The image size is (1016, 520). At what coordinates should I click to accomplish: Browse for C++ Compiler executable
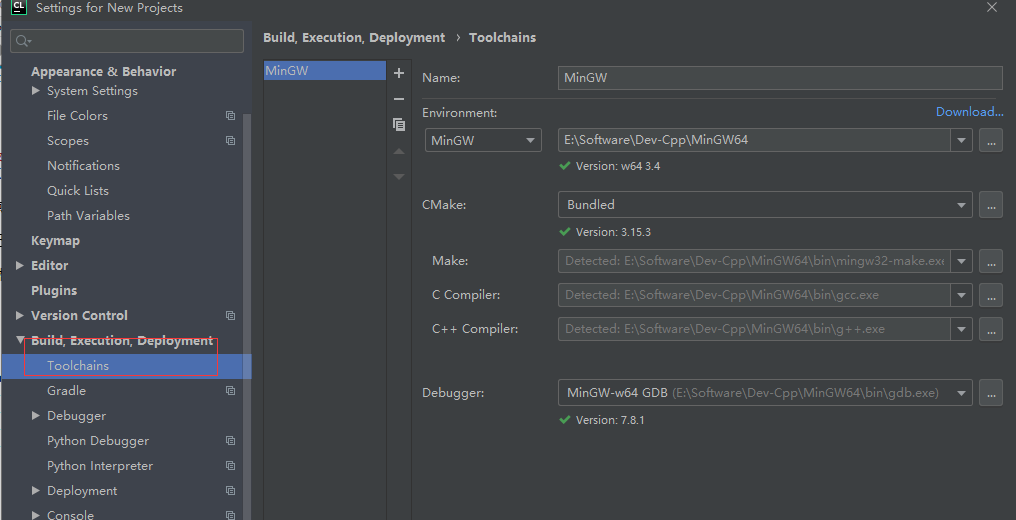coord(991,329)
